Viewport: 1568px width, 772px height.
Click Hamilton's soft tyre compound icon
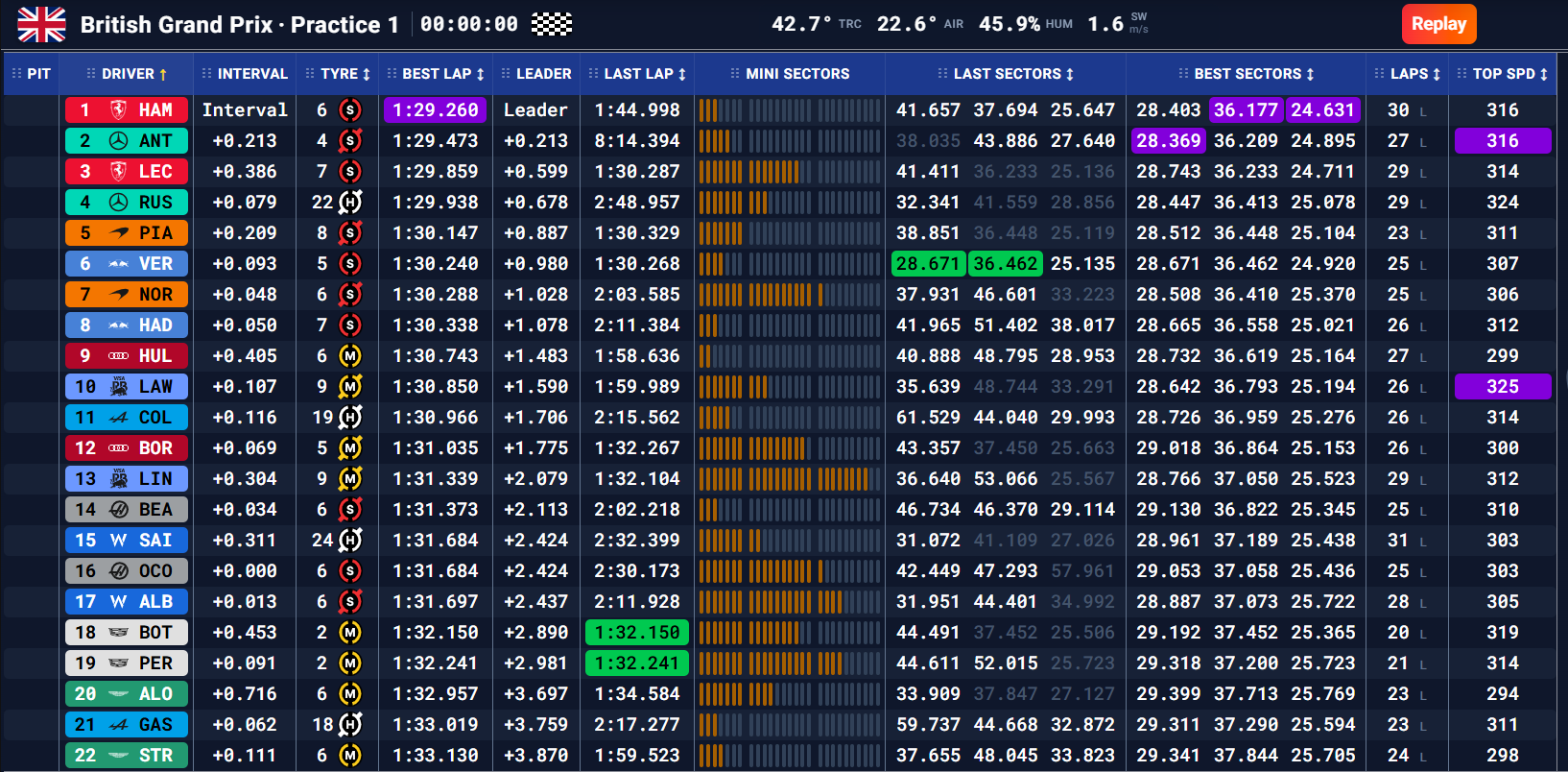[x=350, y=110]
